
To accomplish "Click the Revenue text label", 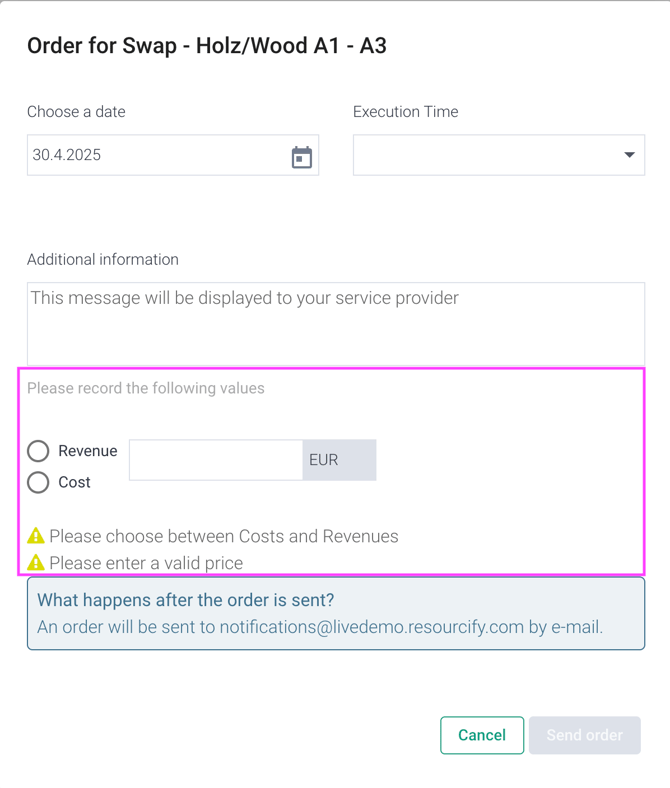I will (x=88, y=451).
